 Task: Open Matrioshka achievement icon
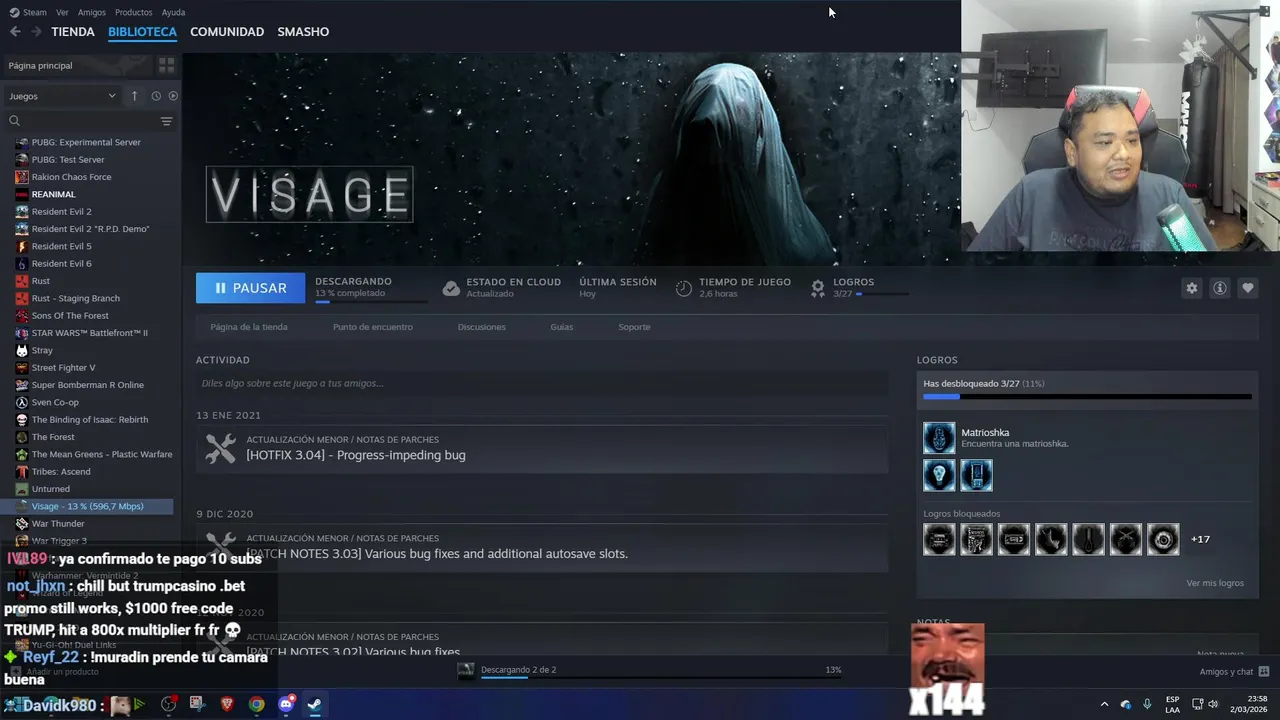939,438
